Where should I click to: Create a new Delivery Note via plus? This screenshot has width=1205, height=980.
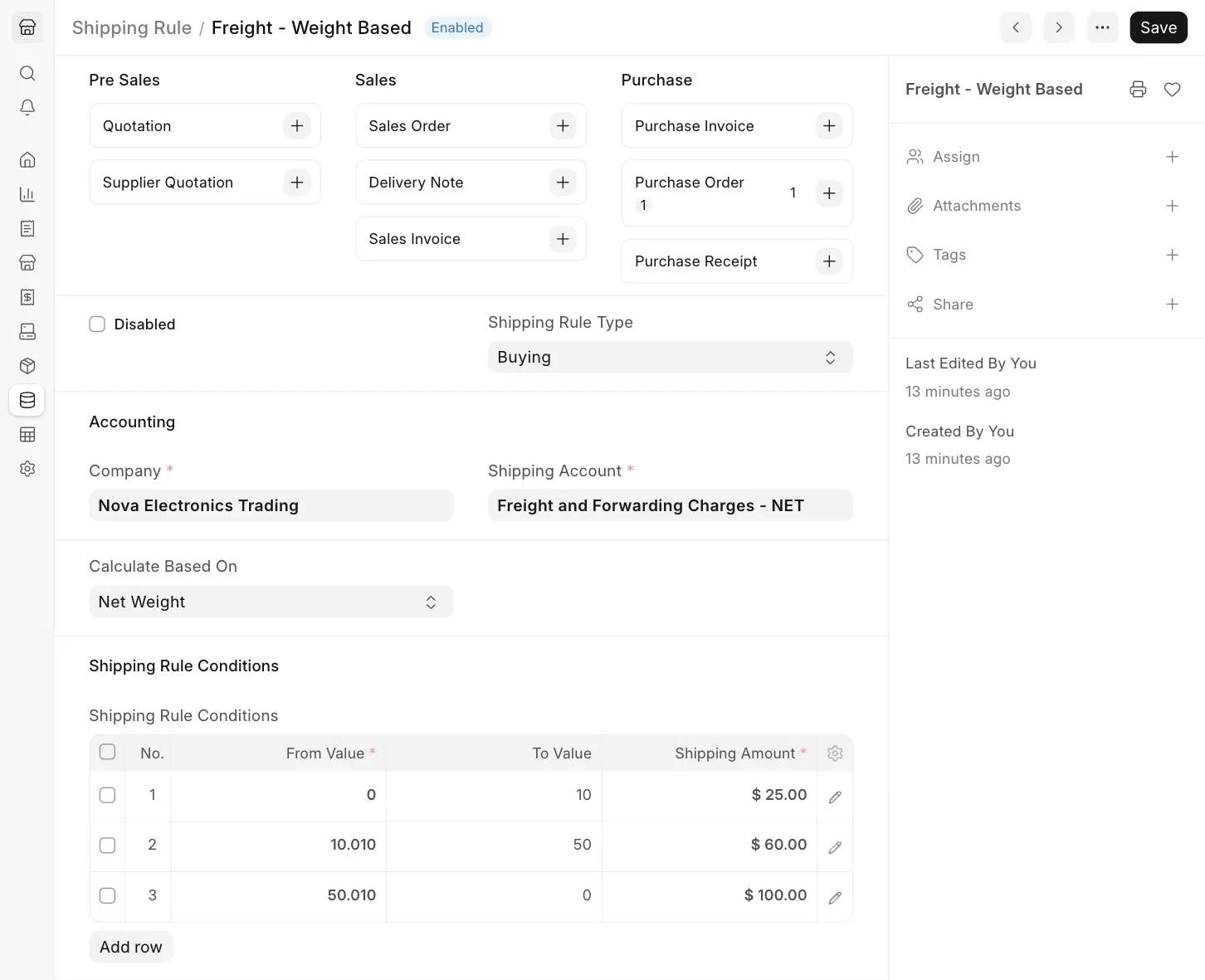563,183
